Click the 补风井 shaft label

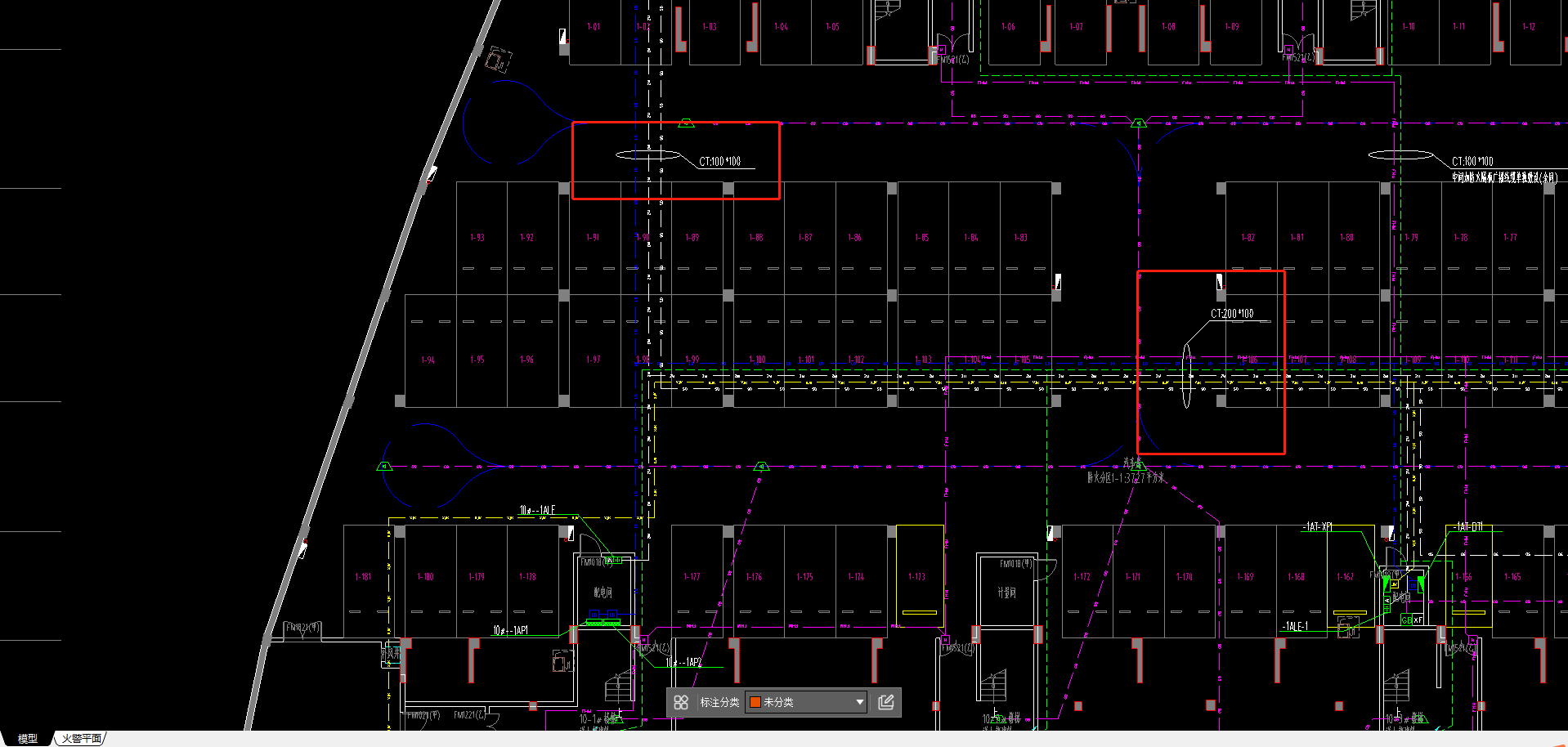pyautogui.click(x=391, y=653)
